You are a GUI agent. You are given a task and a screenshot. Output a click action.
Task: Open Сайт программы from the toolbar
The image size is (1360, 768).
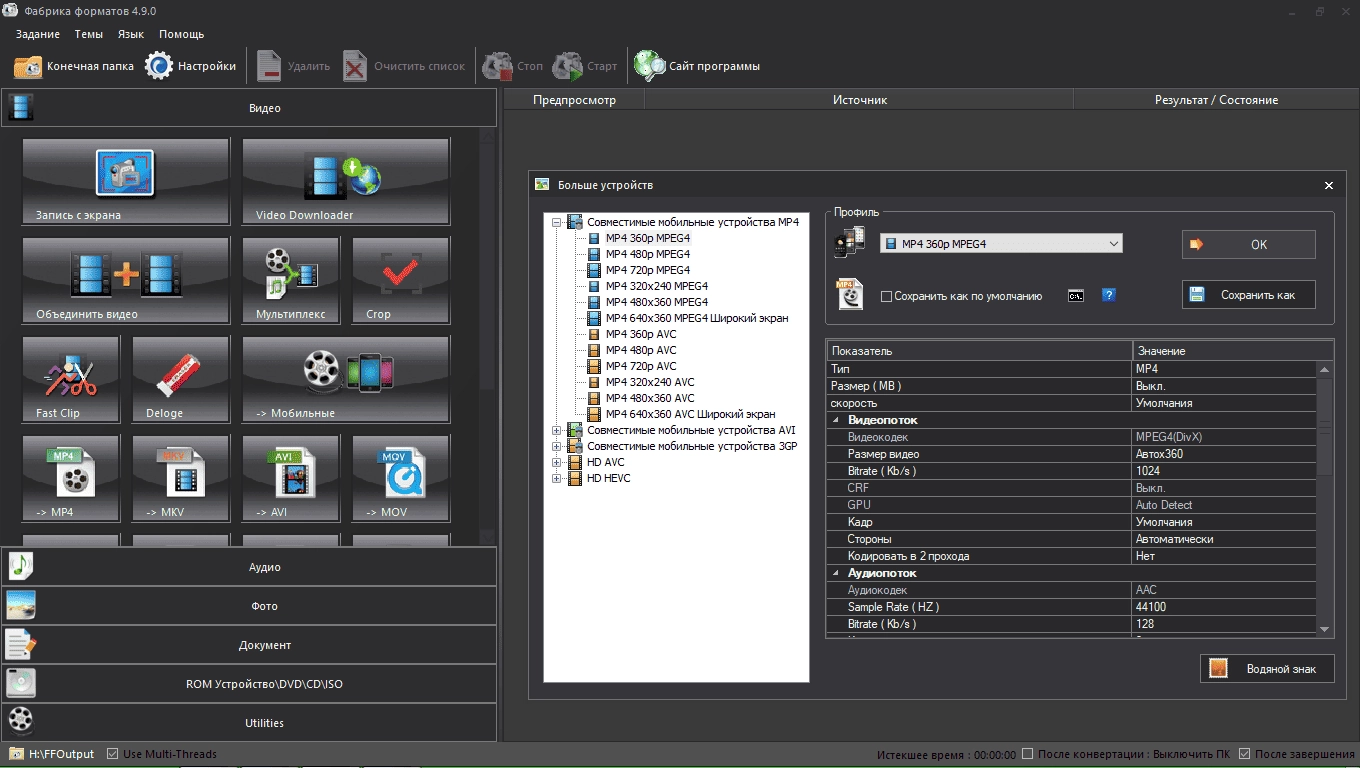coord(698,66)
